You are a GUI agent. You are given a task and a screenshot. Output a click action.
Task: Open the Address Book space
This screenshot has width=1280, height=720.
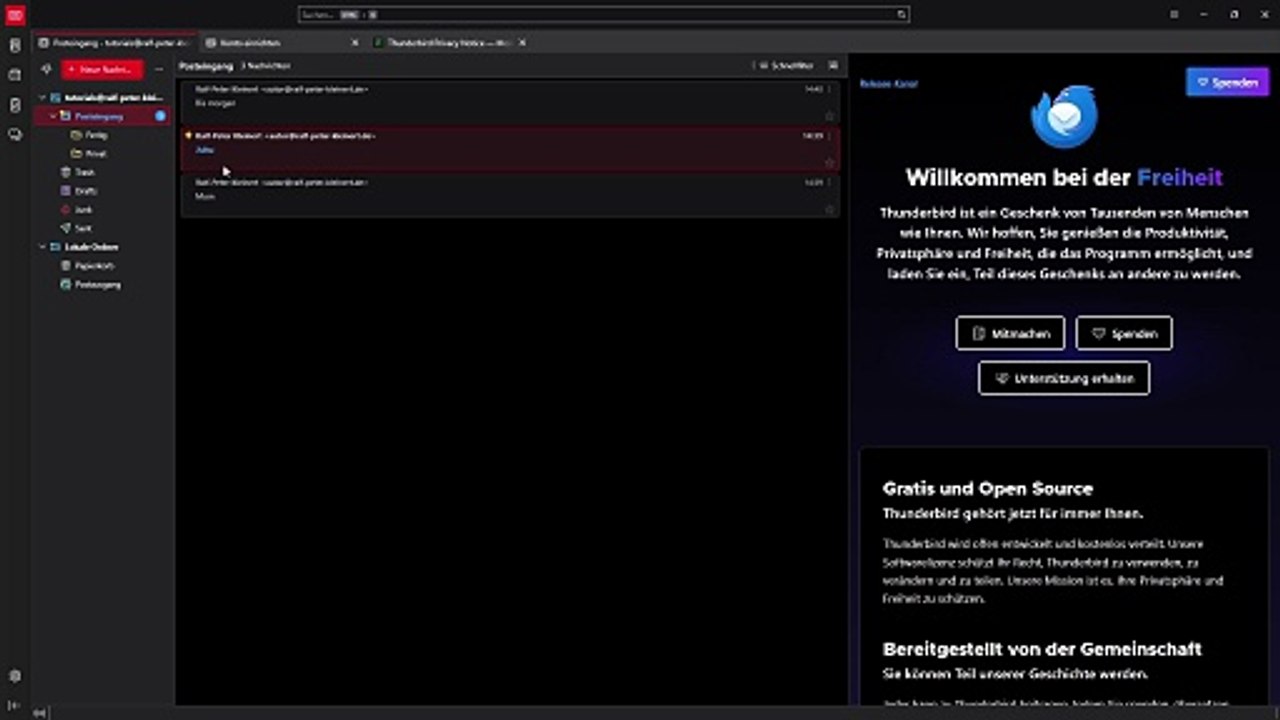pyautogui.click(x=15, y=45)
